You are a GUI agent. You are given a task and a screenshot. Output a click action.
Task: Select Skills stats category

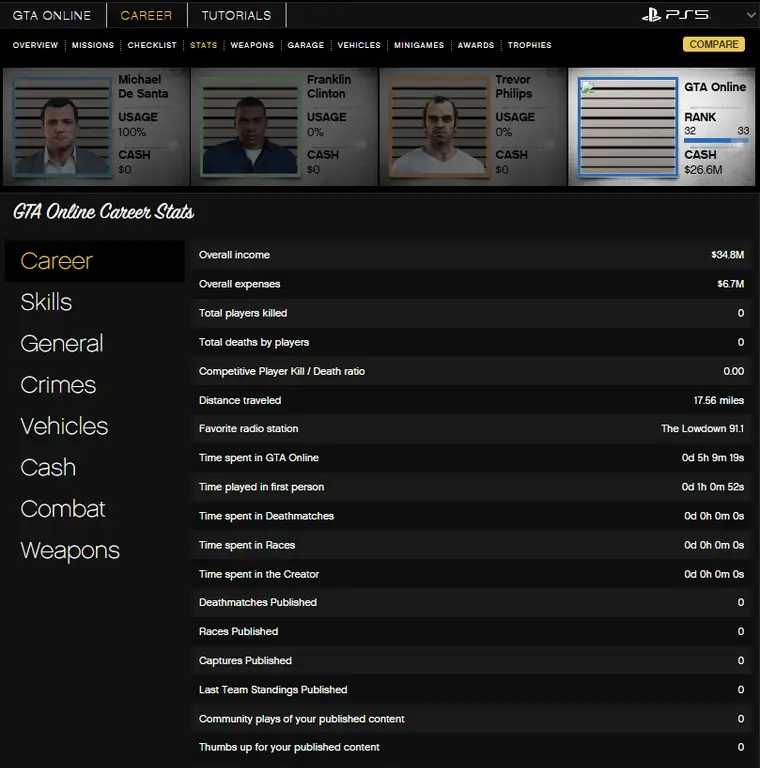click(46, 302)
